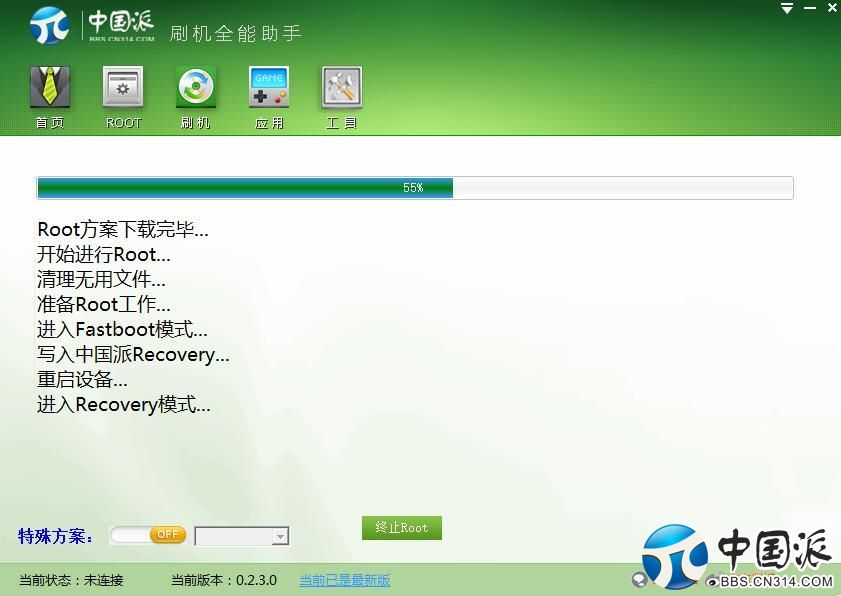
Task: Click the 当前版本：0.2.3.0 version text
Action: [224, 580]
